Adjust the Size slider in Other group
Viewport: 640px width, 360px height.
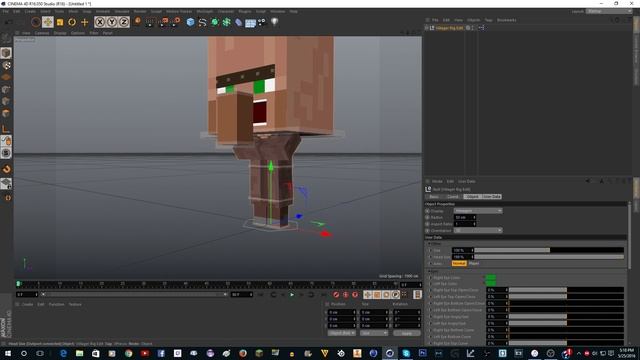549,250
